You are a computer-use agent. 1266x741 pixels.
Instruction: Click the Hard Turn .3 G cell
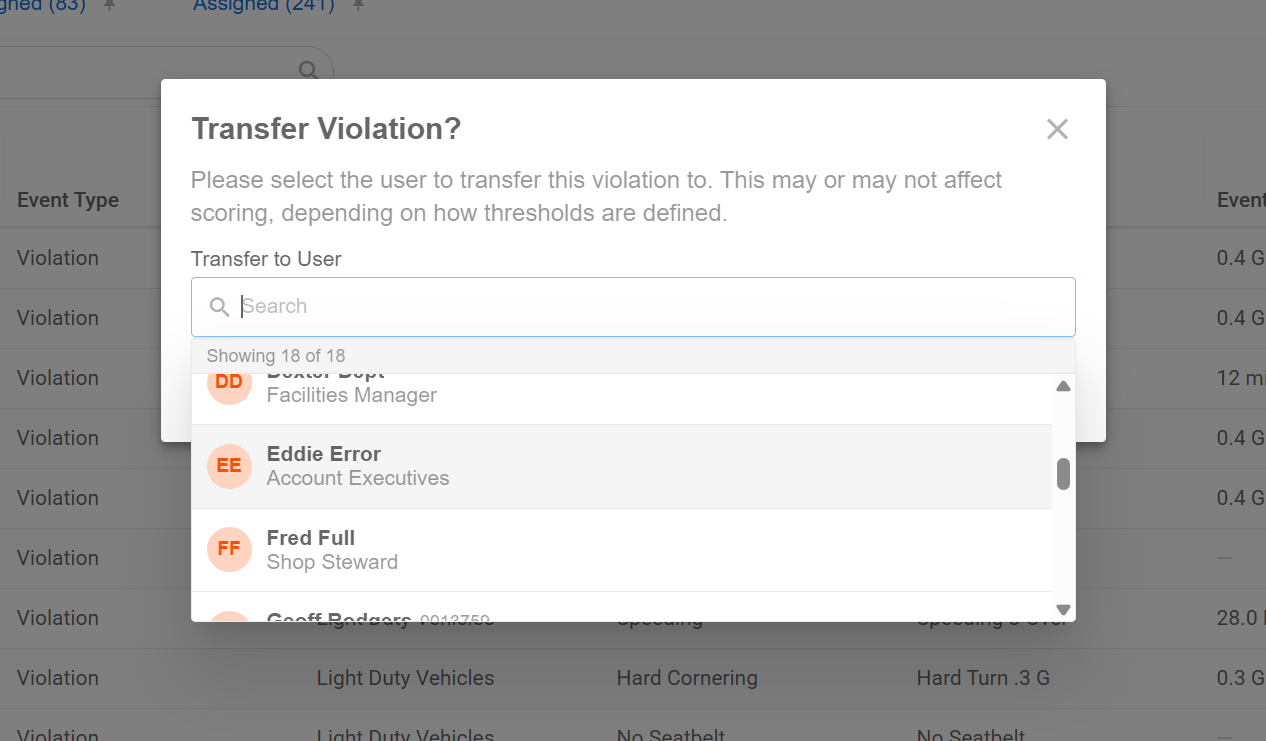coord(983,678)
